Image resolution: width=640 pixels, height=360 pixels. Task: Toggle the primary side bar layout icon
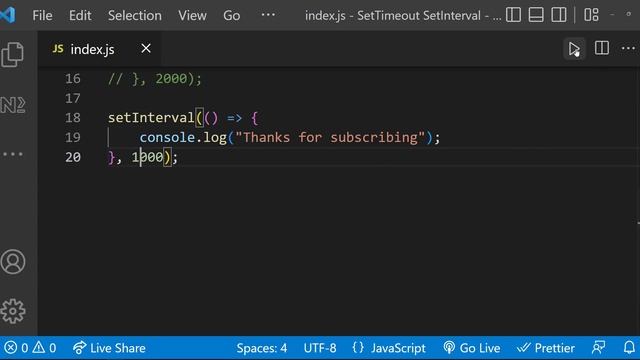point(513,15)
